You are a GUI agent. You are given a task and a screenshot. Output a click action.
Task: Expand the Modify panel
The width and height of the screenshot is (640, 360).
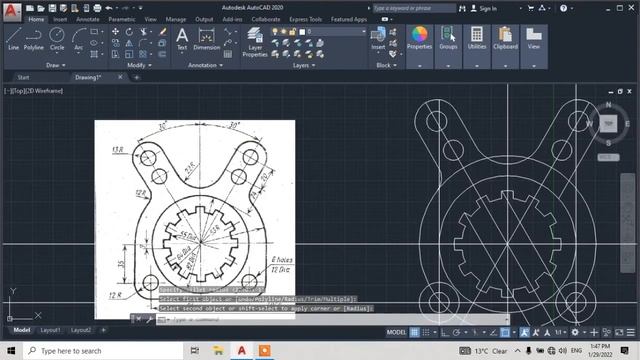coord(139,65)
